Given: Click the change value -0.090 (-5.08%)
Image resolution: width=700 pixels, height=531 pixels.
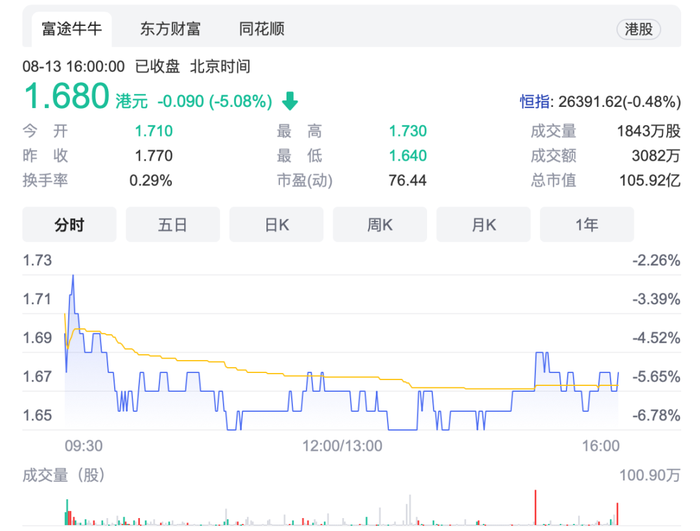Looking at the screenshot, I should coord(215,101).
